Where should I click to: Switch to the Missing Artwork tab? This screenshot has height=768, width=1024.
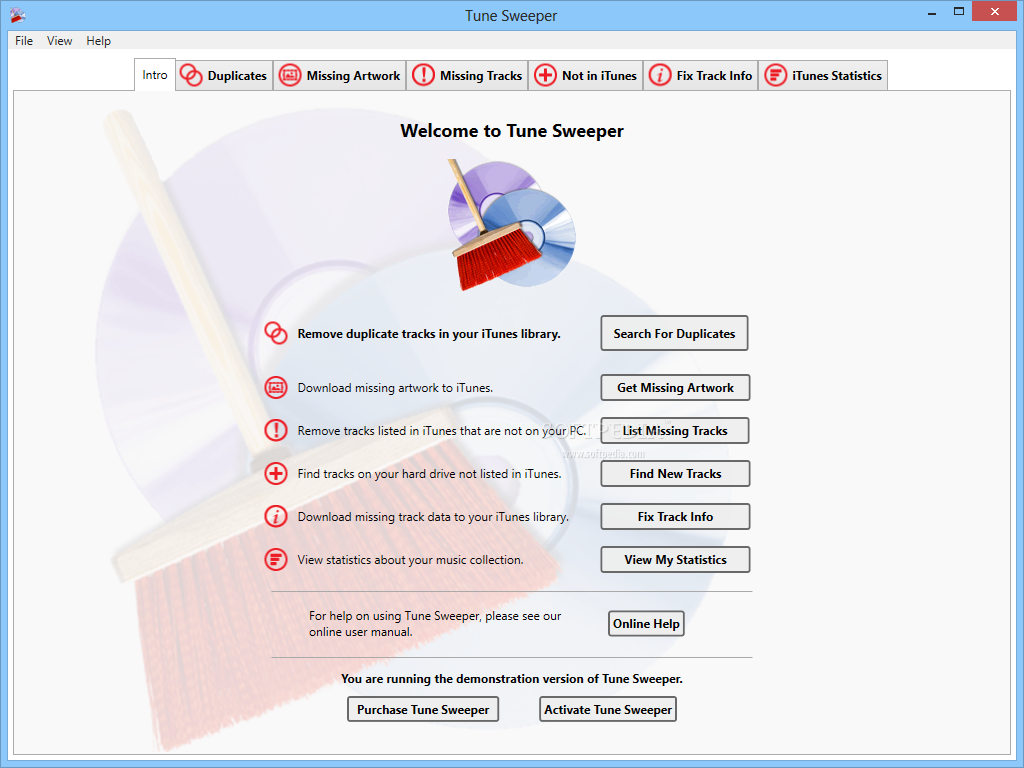pyautogui.click(x=340, y=76)
